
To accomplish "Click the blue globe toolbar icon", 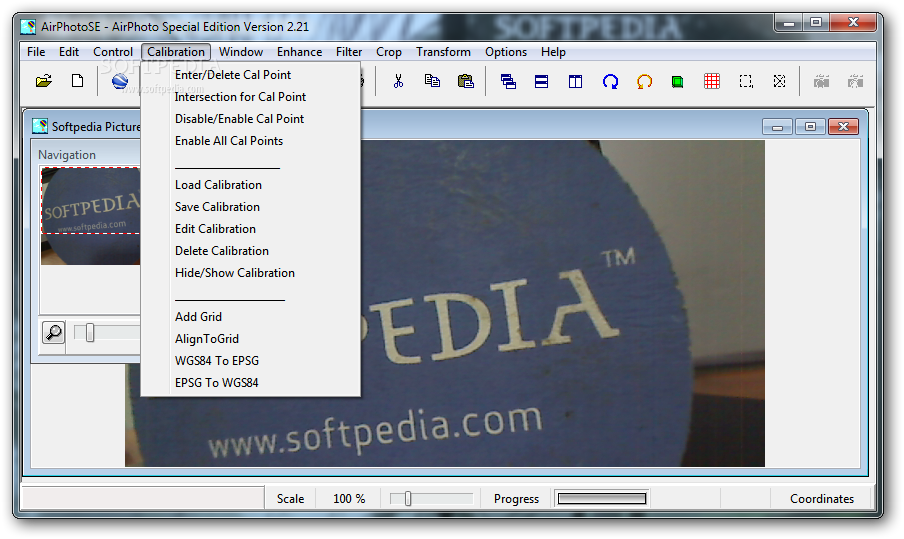I will click(120, 81).
